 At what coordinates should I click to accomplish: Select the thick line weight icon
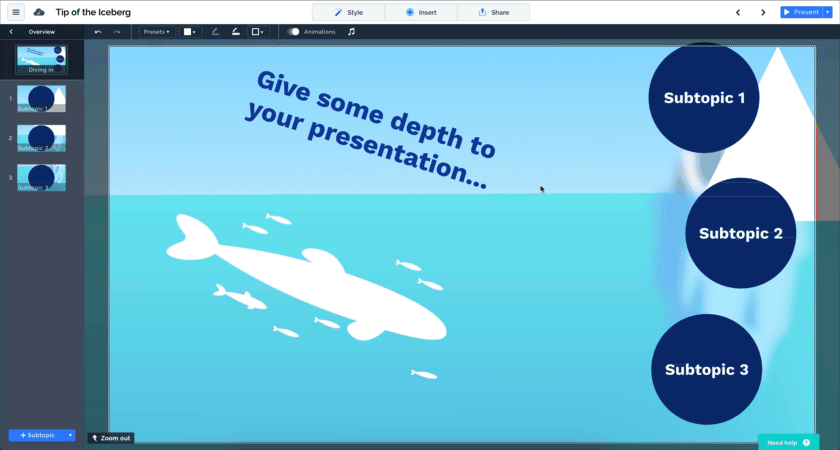pos(235,32)
